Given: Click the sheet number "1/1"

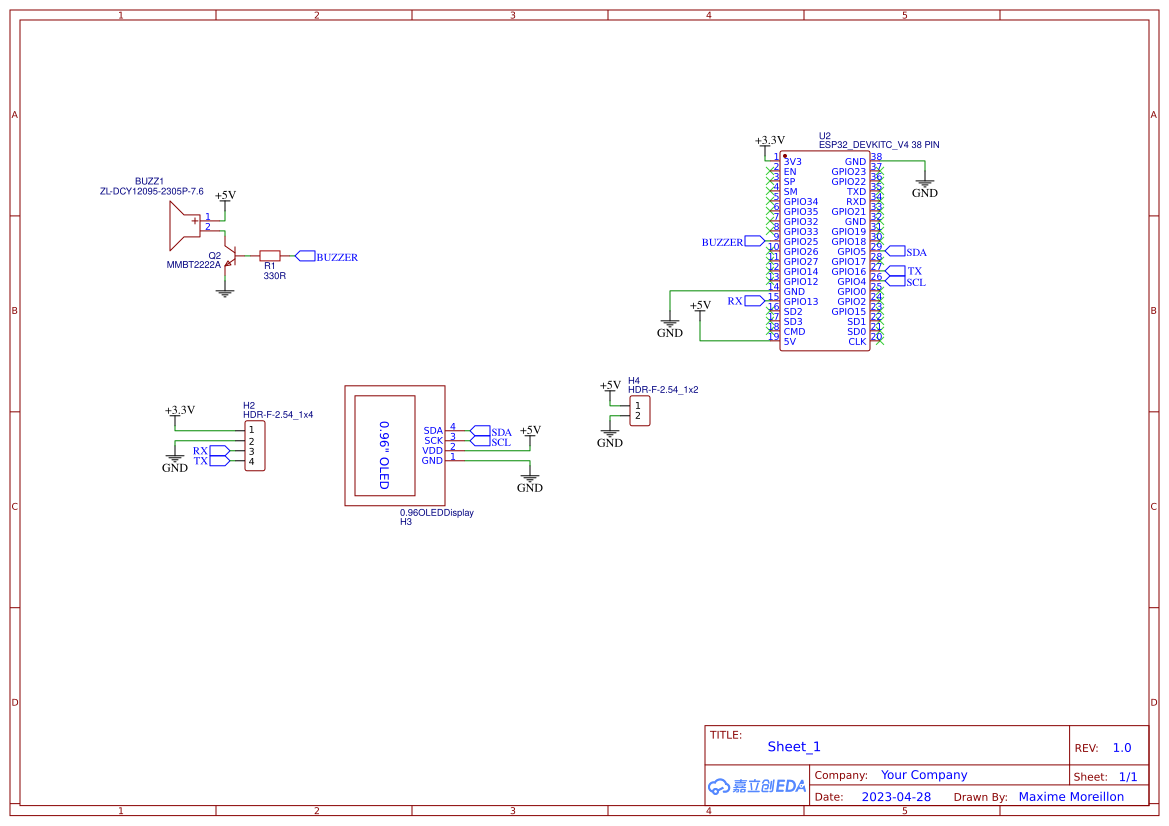Looking at the screenshot, I should (x=1128, y=777).
